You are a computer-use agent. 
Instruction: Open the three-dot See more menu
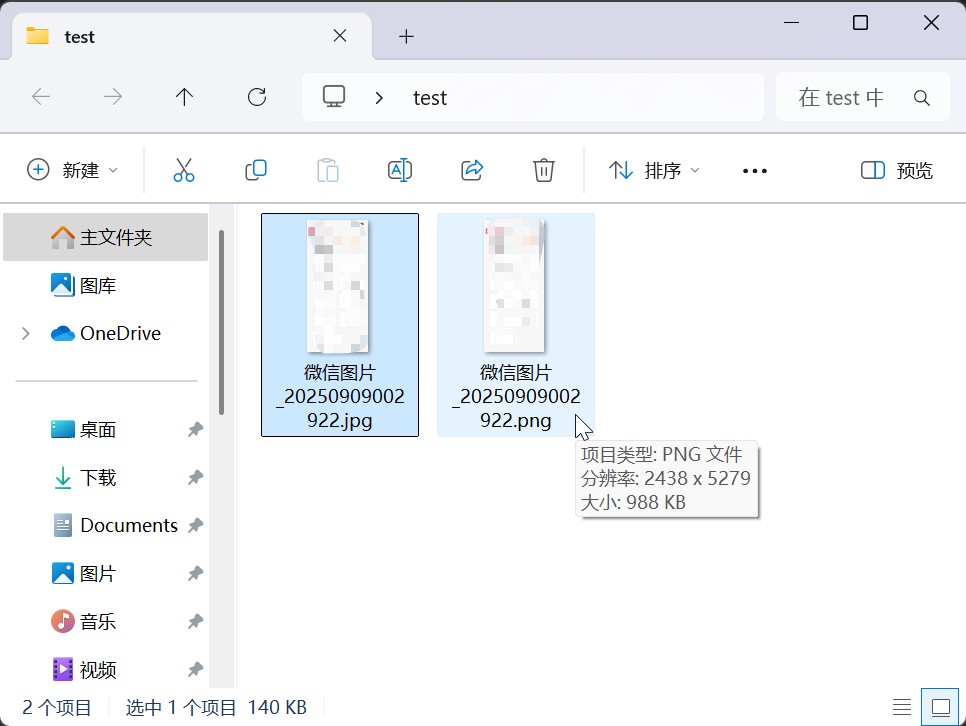coord(755,171)
